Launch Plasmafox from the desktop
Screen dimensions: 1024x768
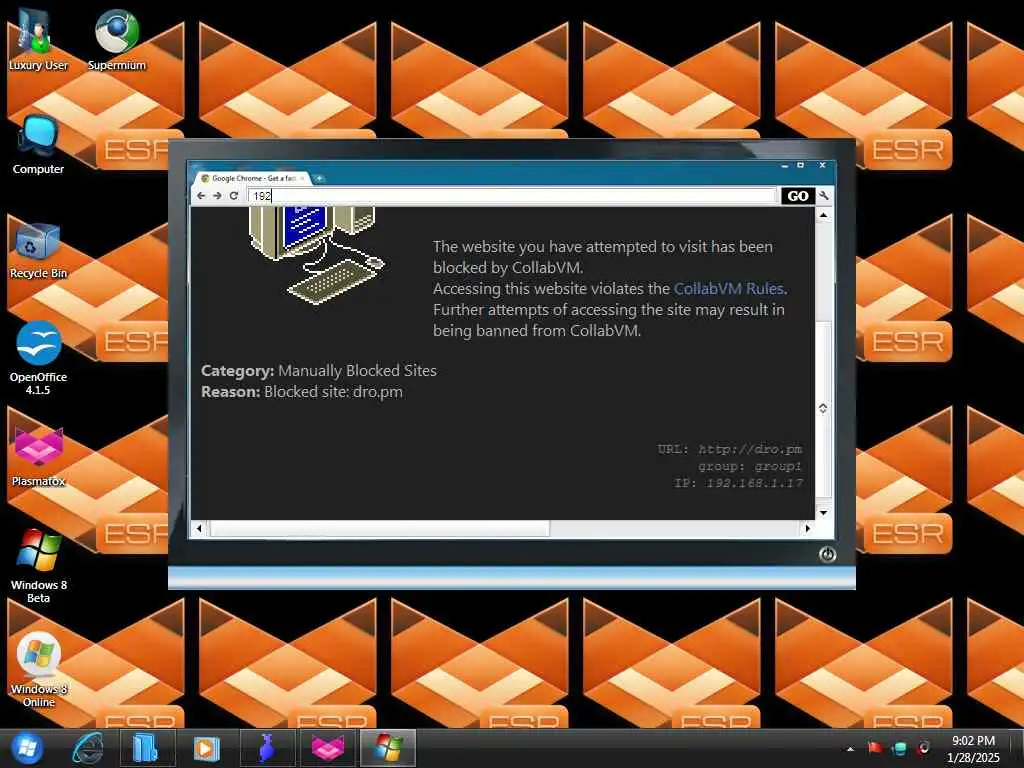[x=38, y=457]
